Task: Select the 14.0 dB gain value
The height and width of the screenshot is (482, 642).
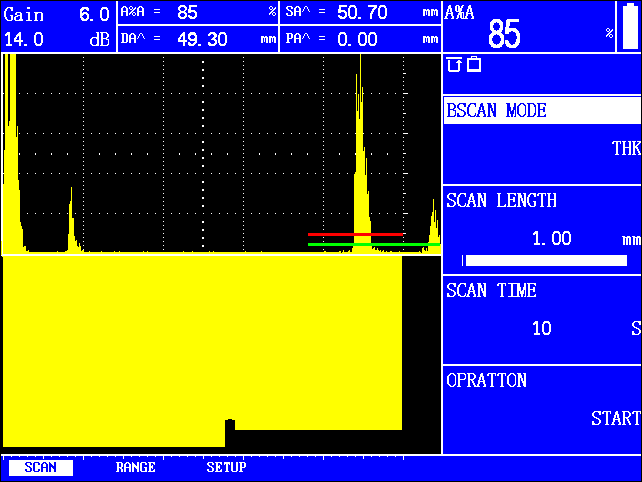Action: 57,40
